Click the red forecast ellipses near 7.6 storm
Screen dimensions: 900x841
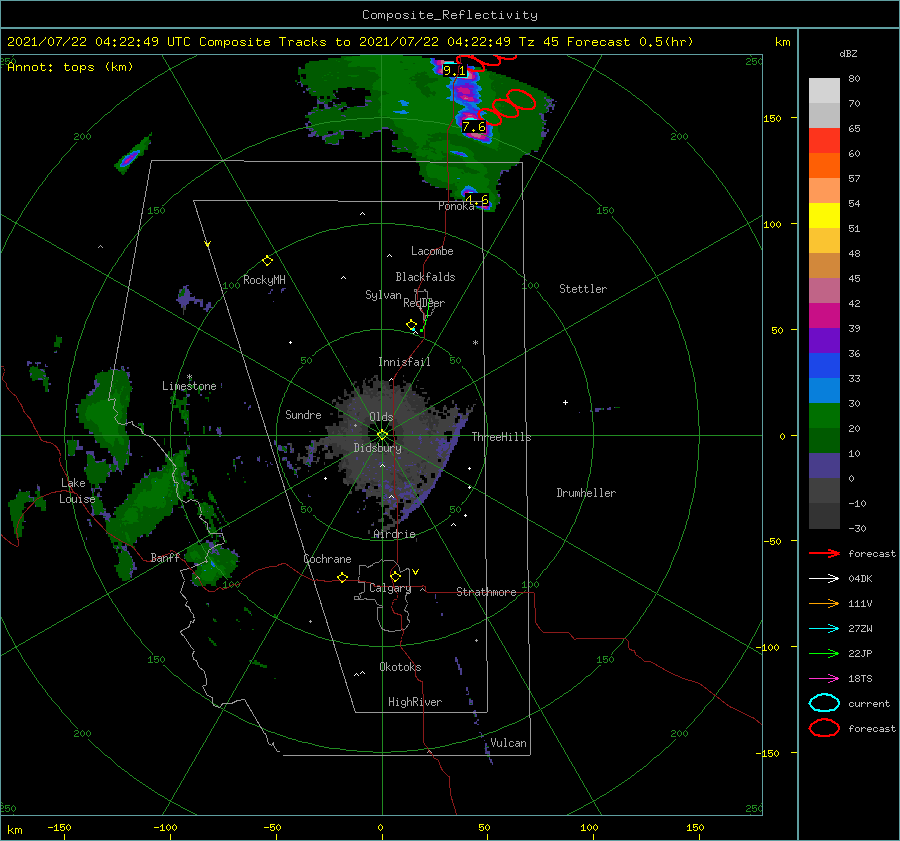tap(506, 107)
